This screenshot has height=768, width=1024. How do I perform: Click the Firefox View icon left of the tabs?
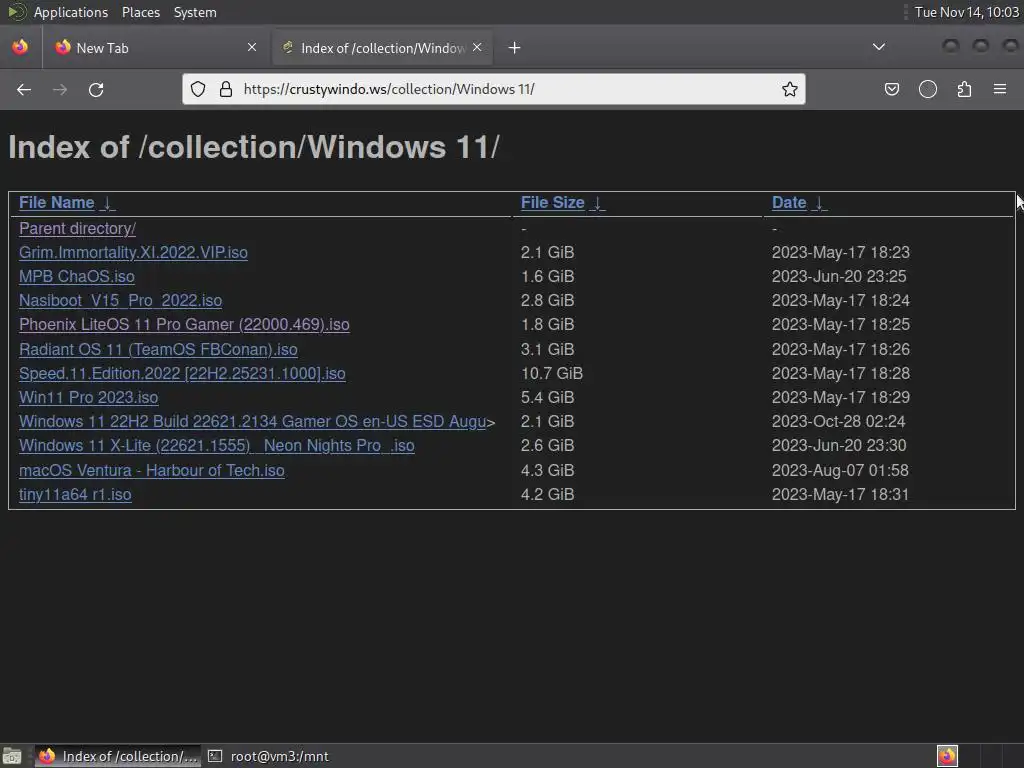20,47
